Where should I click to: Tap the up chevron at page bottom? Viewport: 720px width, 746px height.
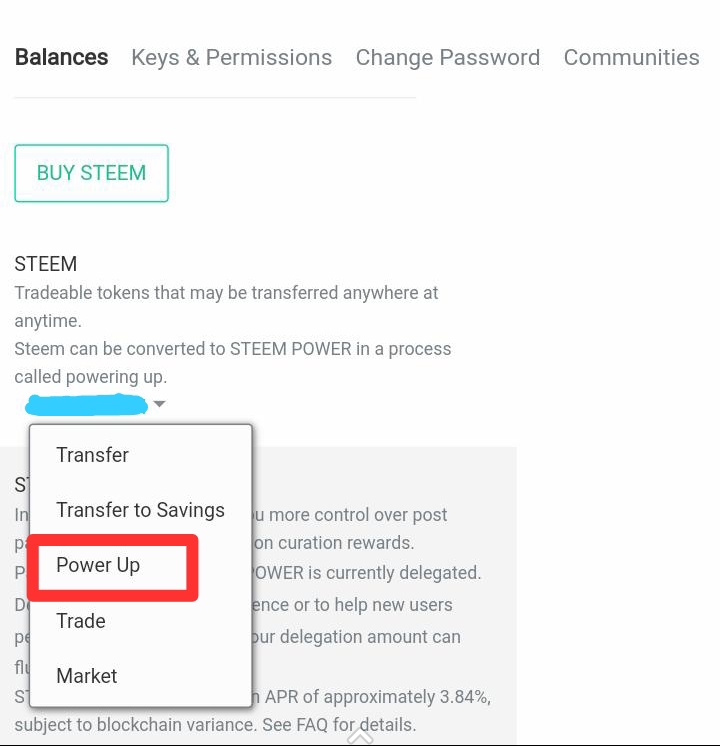pos(360,736)
